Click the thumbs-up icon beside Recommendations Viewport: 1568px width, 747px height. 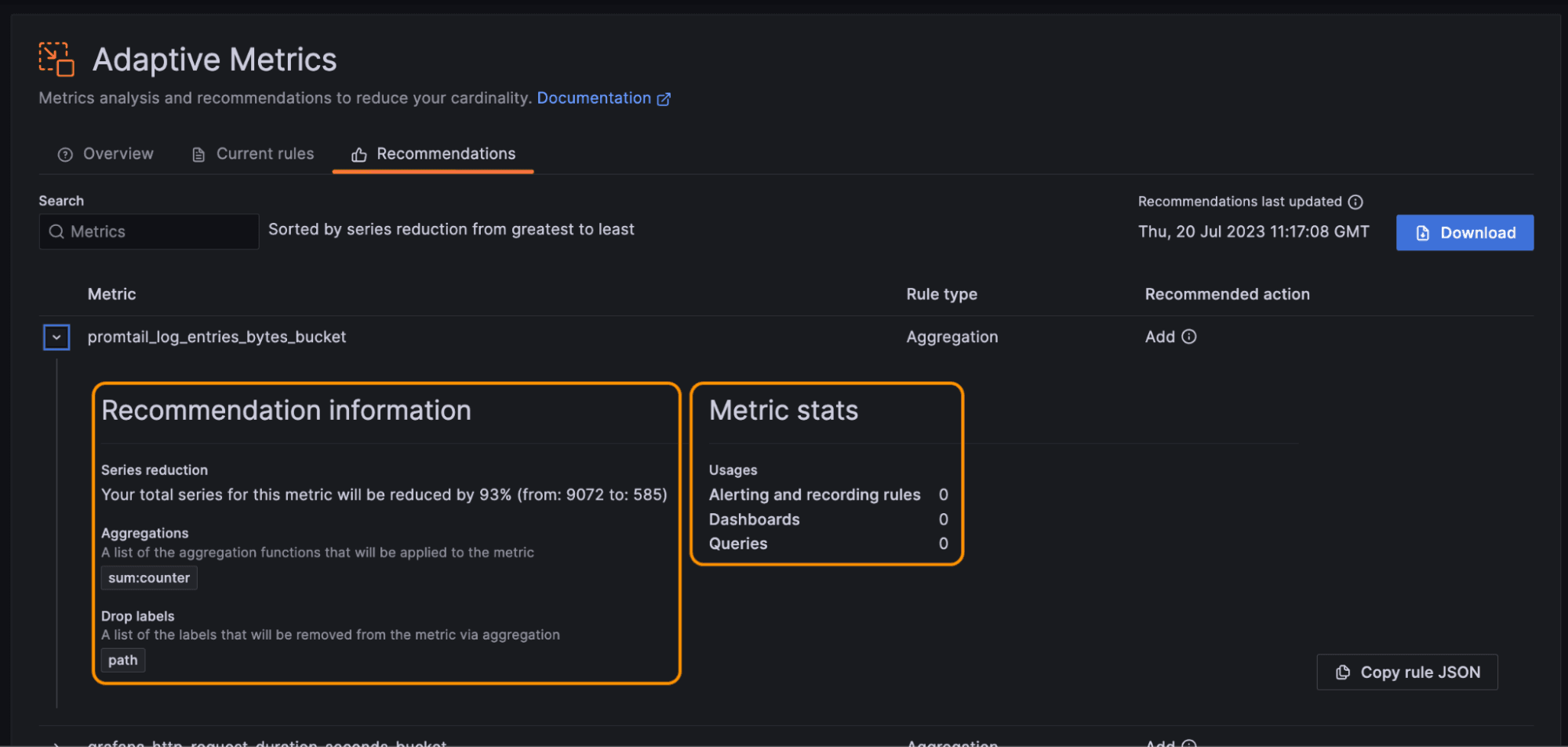click(359, 155)
